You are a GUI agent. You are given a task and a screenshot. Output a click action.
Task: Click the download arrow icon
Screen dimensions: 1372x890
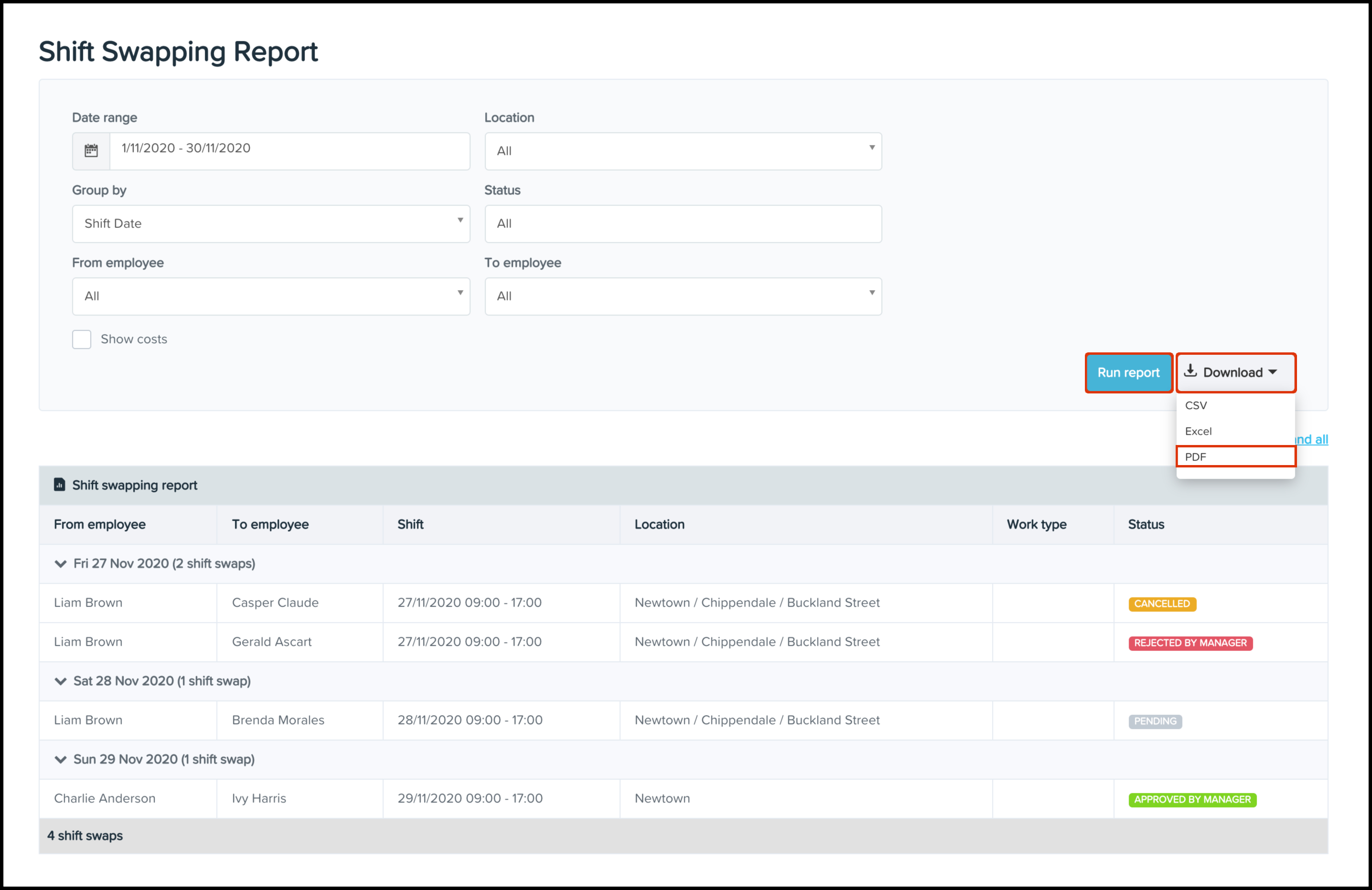pyautogui.click(x=1190, y=371)
